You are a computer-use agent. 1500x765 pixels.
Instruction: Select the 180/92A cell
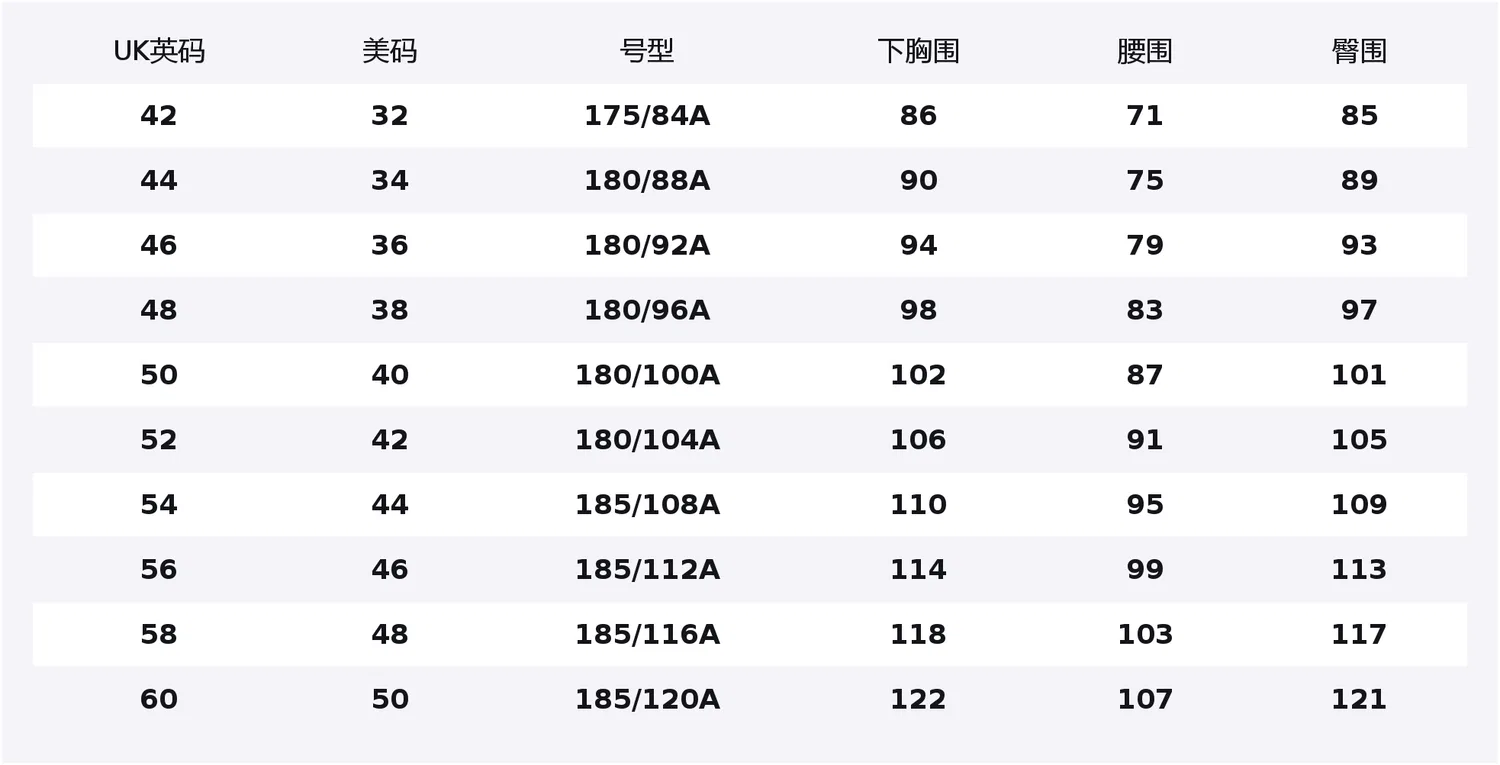tap(647, 246)
